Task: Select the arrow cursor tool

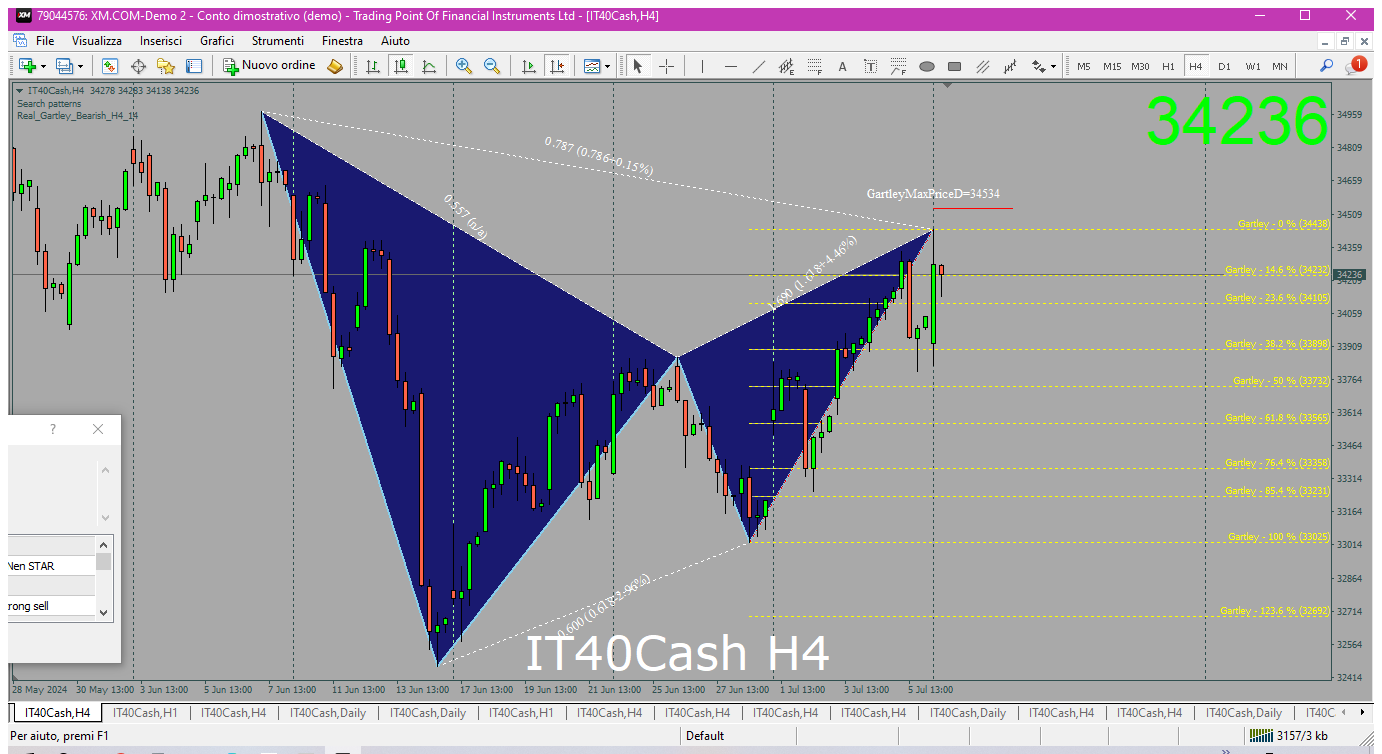Action: tap(638, 66)
